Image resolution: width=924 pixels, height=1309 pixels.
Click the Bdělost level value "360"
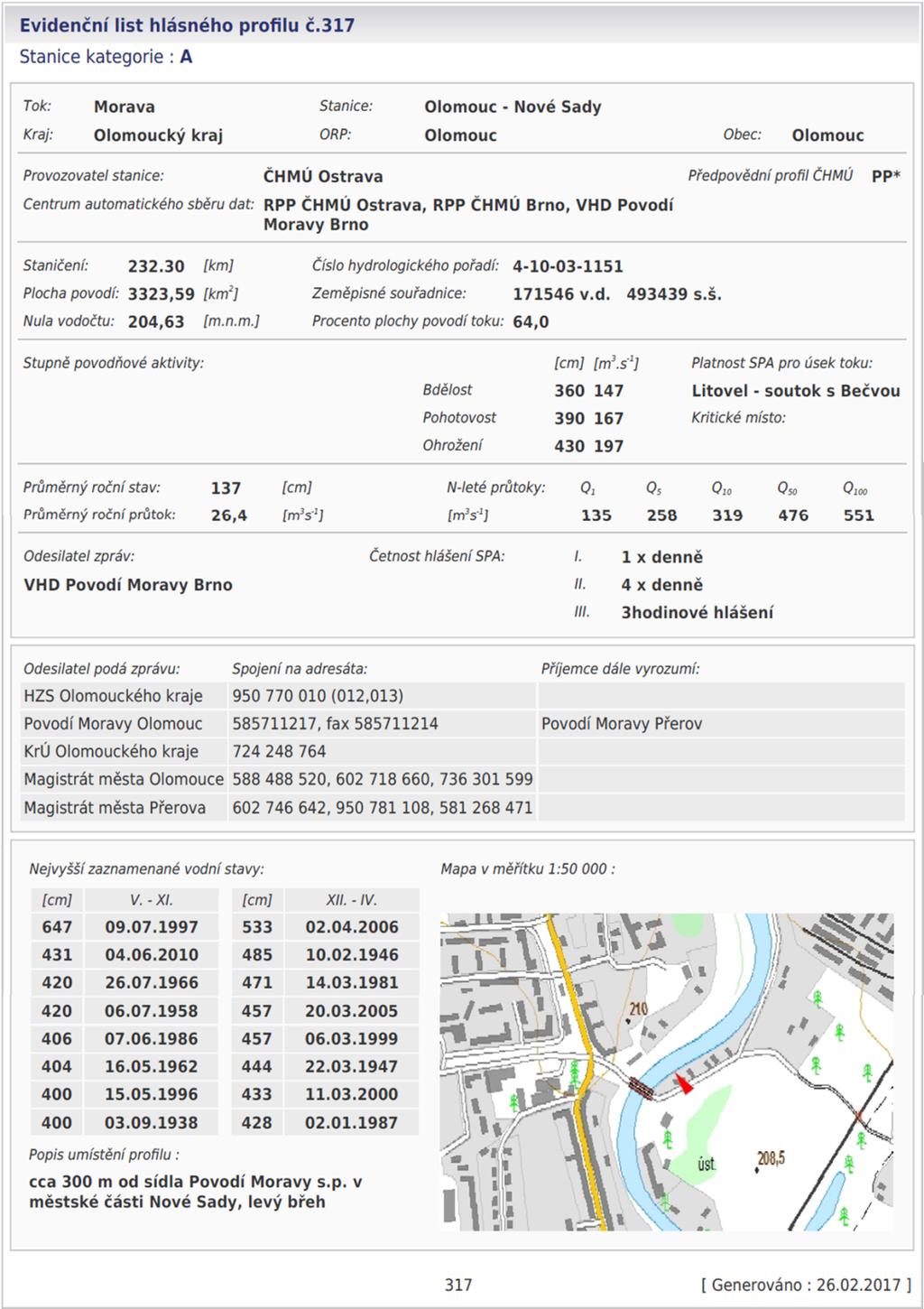pyautogui.click(x=569, y=391)
